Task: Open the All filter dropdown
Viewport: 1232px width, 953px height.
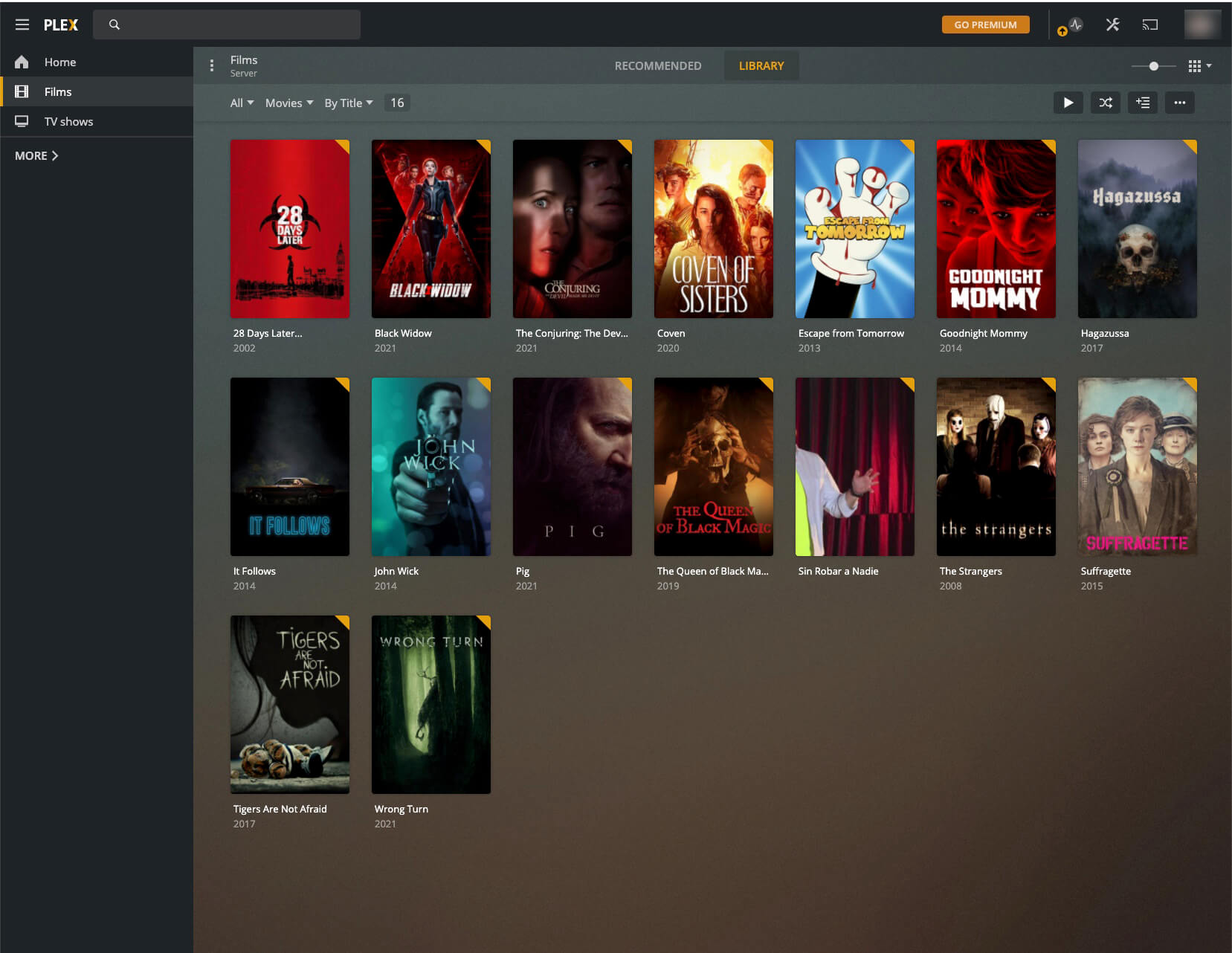Action: (x=242, y=103)
